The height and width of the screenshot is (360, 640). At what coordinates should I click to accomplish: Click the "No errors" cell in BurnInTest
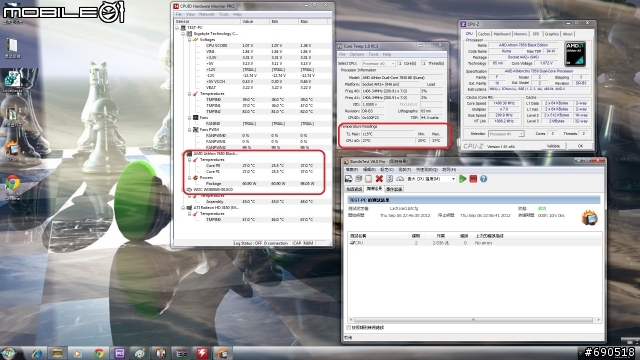[x=483, y=243]
